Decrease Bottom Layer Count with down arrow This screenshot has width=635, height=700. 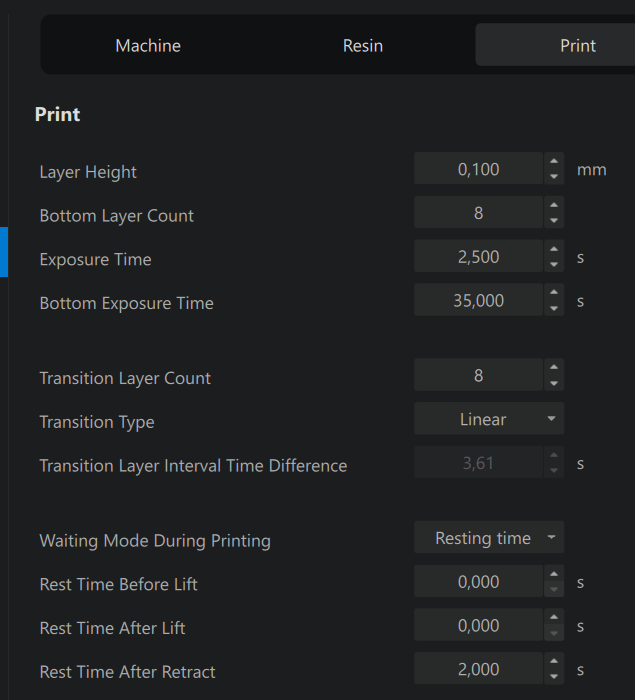pyautogui.click(x=554, y=220)
